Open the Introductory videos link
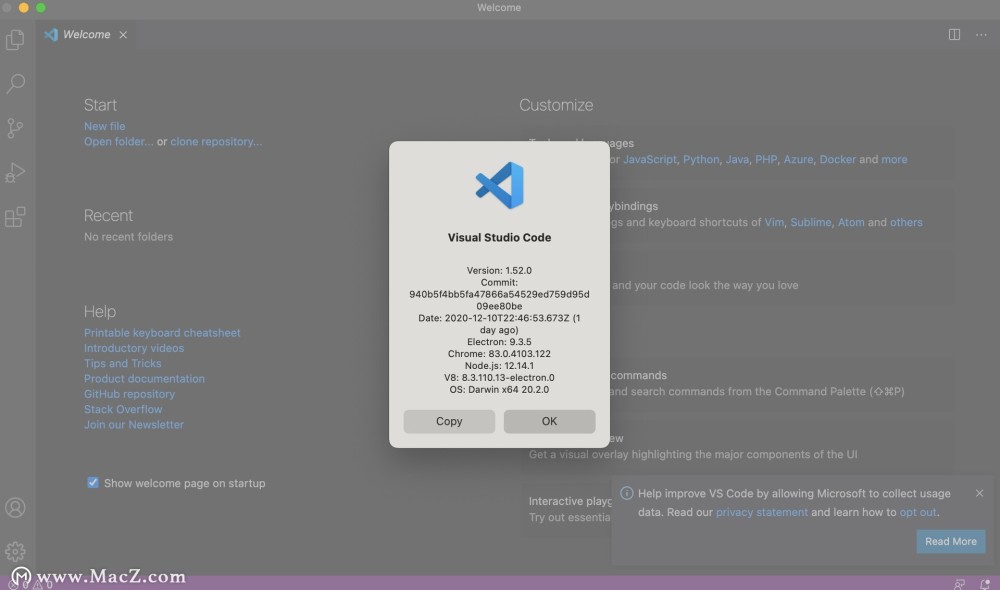Image resolution: width=1000 pixels, height=590 pixels. click(134, 348)
